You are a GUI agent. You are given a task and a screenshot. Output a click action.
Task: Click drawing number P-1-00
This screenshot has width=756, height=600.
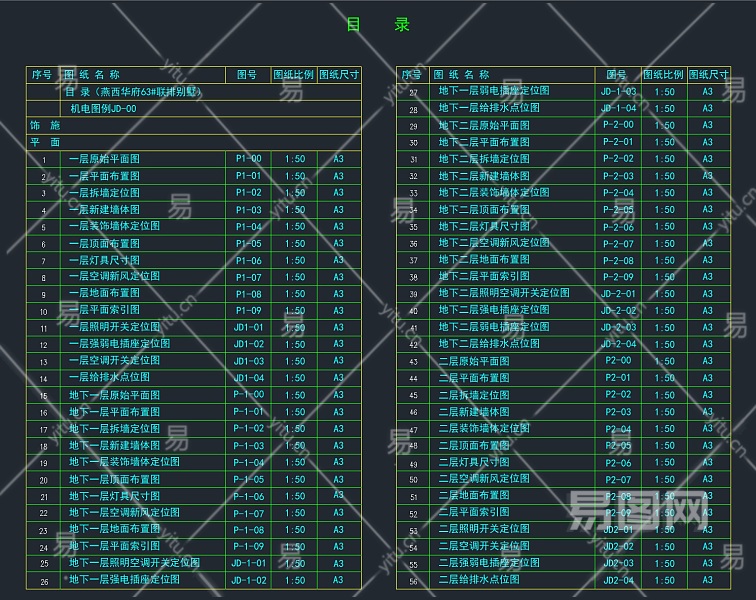[x=248, y=395]
